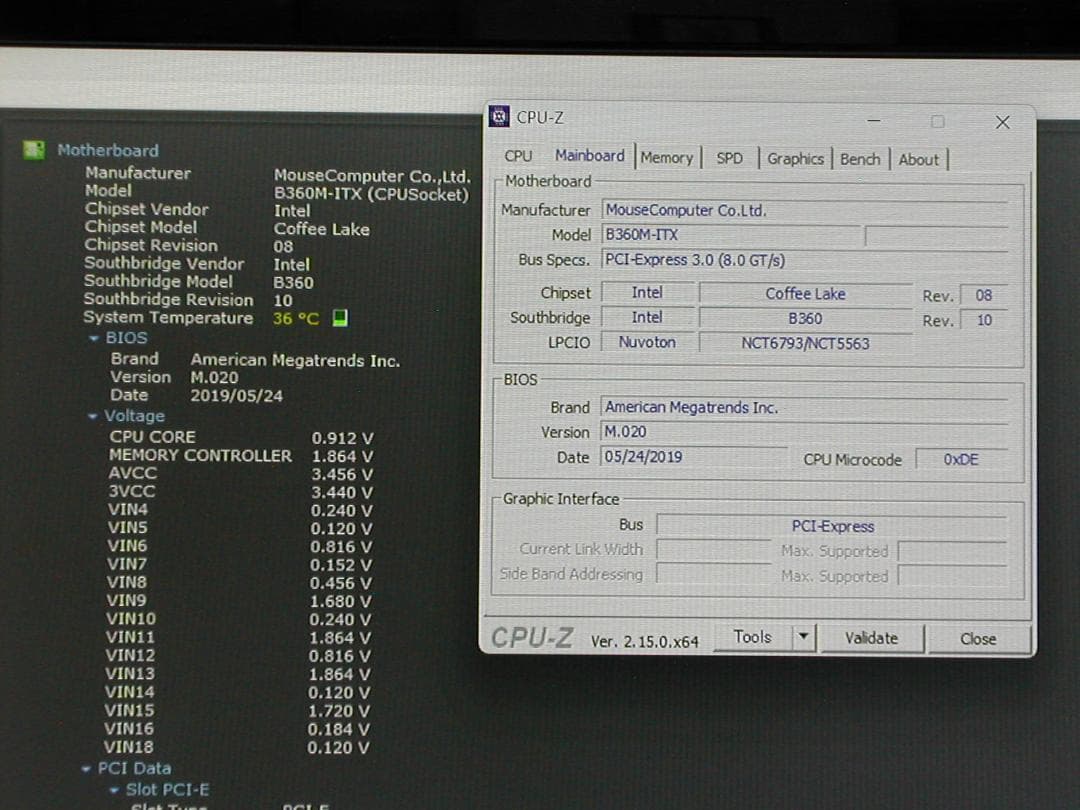Image resolution: width=1080 pixels, height=810 pixels.
Task: Switch to the Bench tab
Action: pyautogui.click(x=860, y=158)
